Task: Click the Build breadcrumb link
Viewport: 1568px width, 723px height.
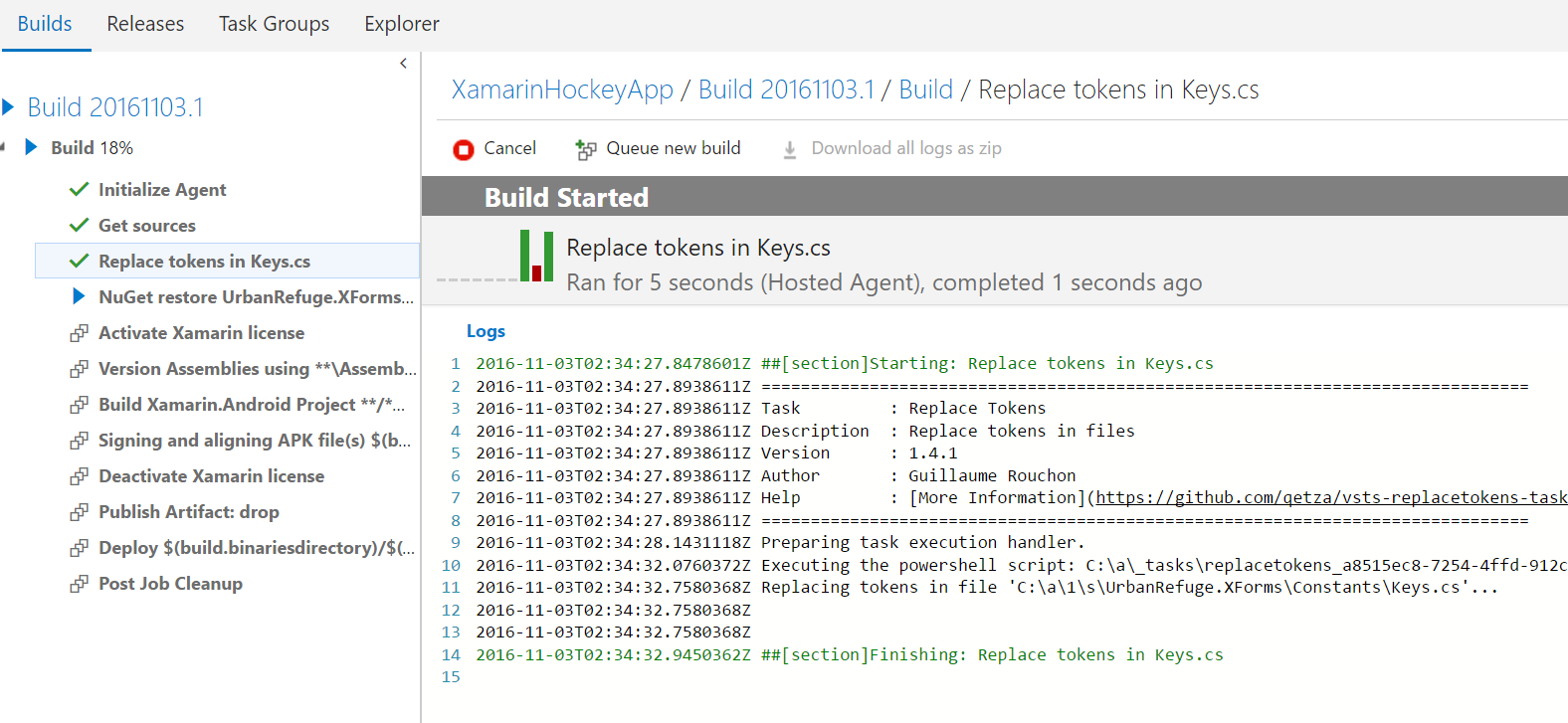Action: [926, 90]
